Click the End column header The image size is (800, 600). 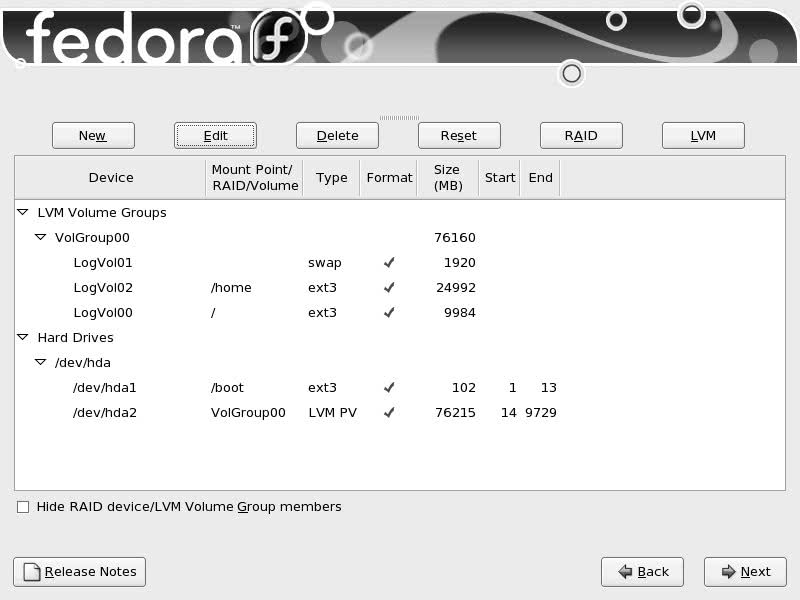(540, 178)
